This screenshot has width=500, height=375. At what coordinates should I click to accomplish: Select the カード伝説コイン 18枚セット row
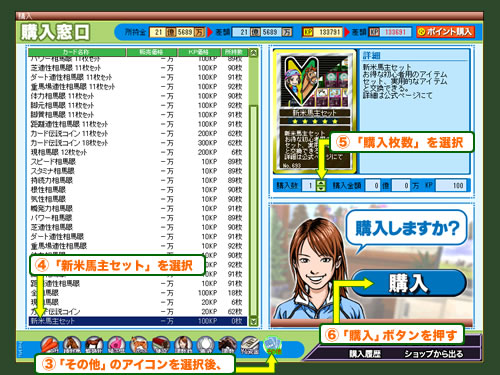tap(138, 143)
